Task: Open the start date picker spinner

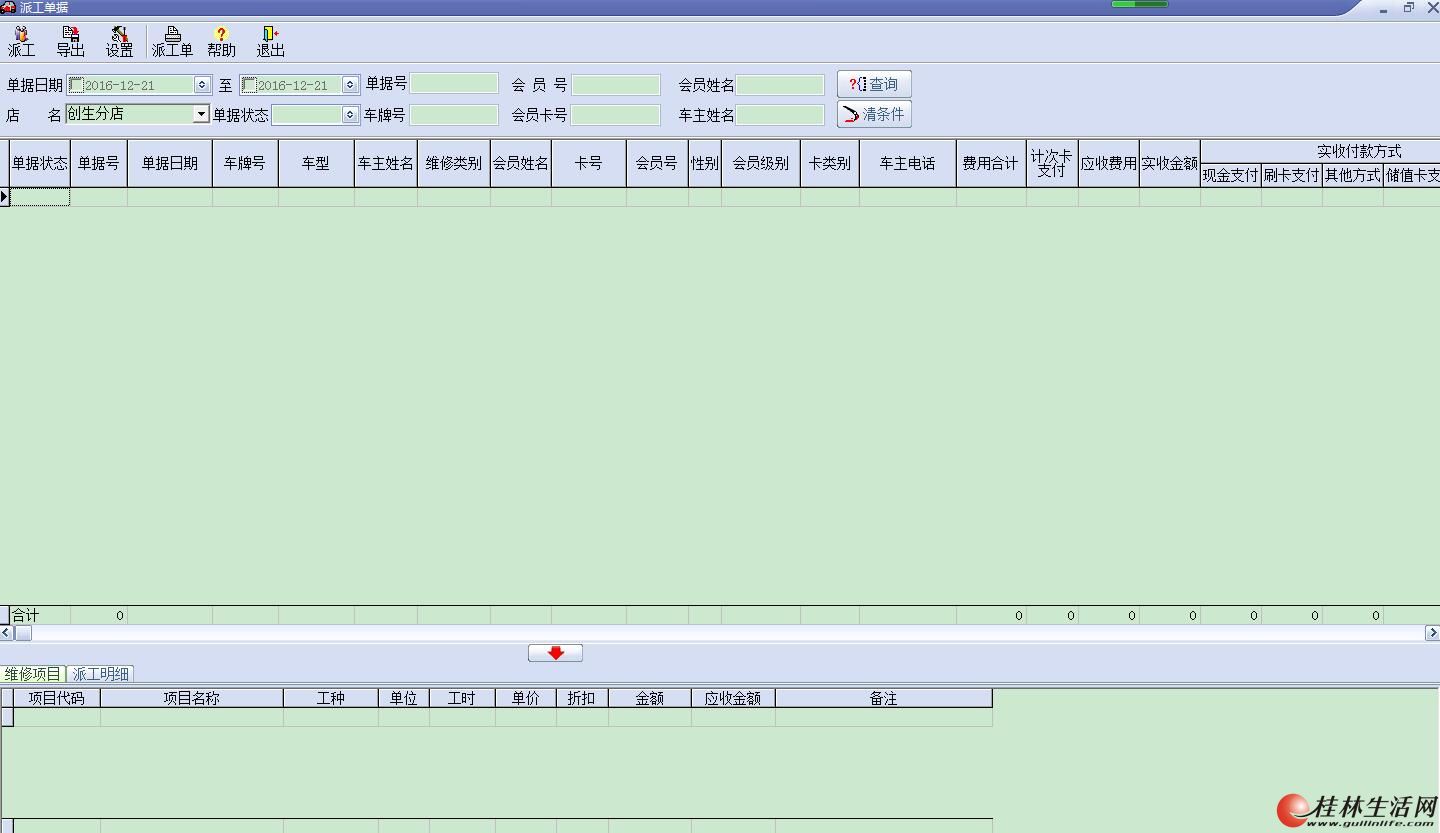Action: pos(202,85)
